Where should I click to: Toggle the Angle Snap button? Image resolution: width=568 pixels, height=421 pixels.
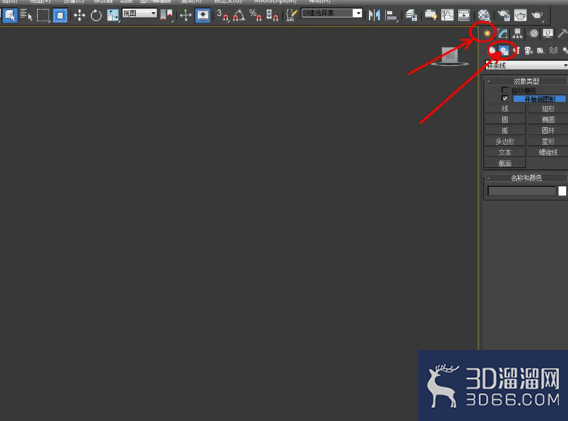pos(239,15)
